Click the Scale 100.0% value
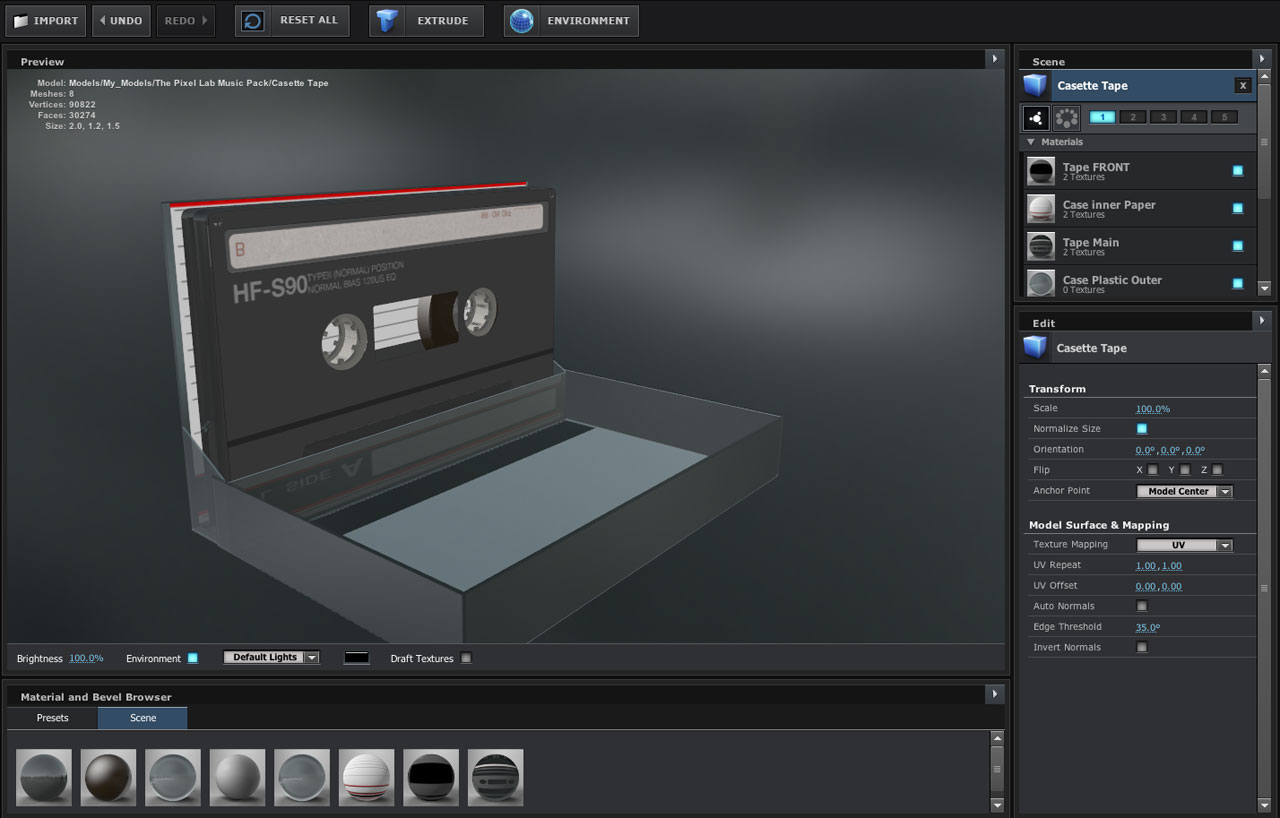The width and height of the screenshot is (1280, 818). [1153, 409]
